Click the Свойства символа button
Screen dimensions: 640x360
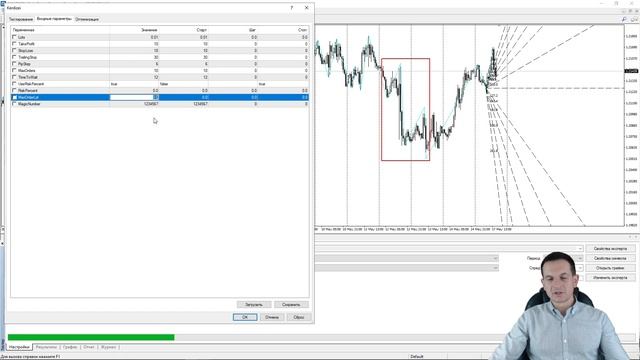[610, 258]
